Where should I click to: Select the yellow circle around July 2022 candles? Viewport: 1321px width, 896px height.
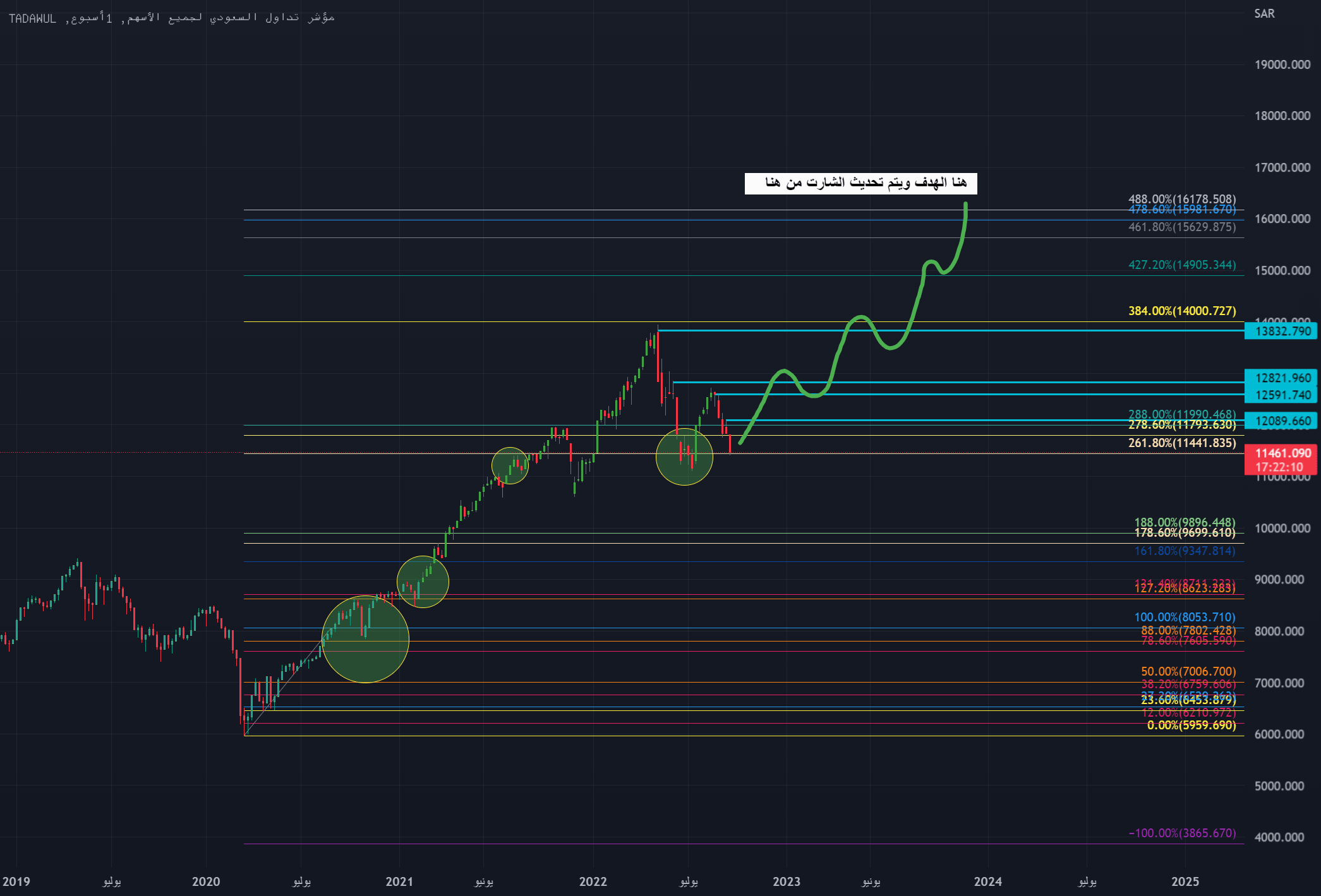[x=684, y=457]
